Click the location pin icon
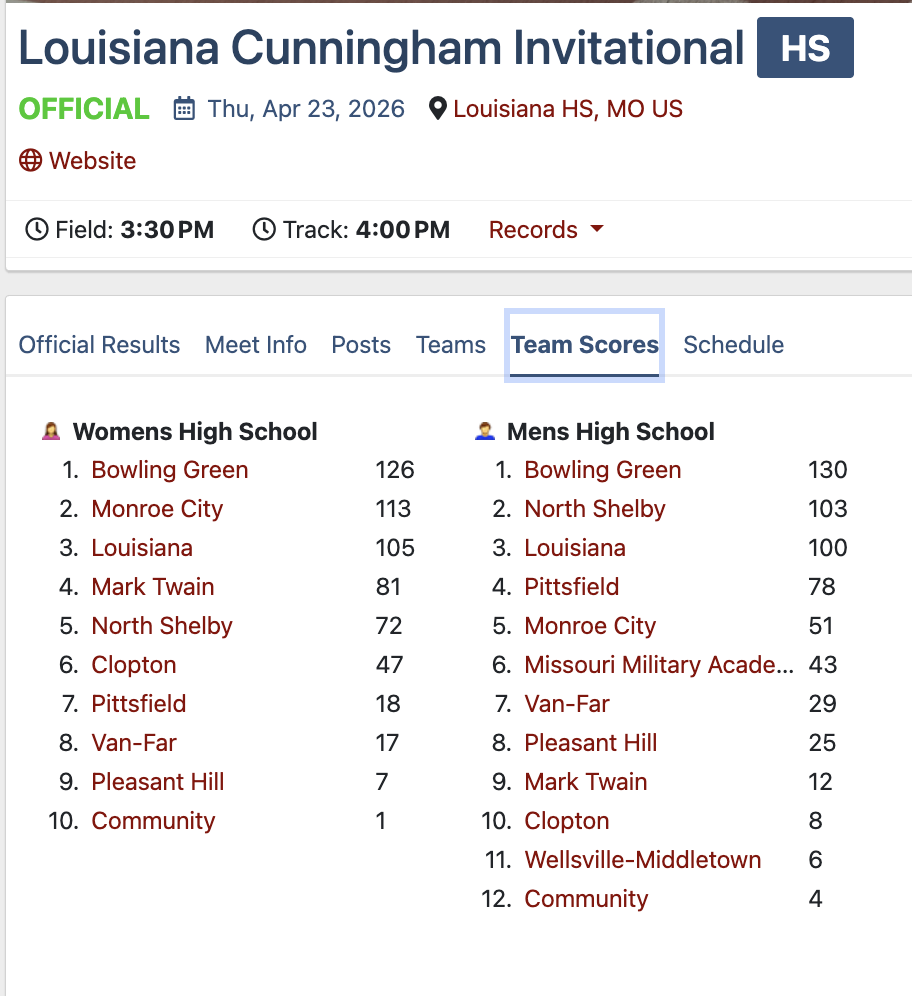 (x=437, y=109)
